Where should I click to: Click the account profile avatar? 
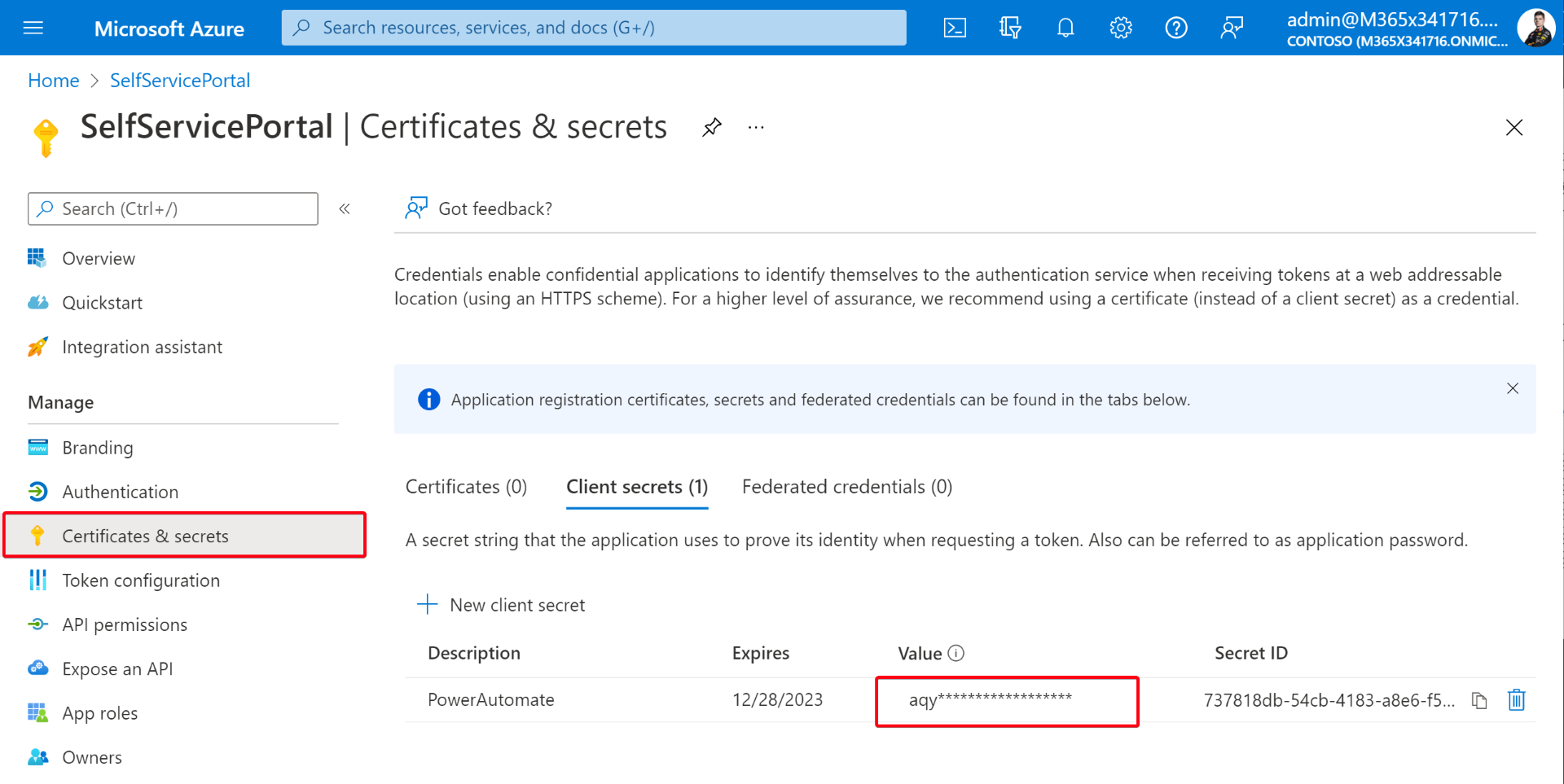coord(1536,28)
